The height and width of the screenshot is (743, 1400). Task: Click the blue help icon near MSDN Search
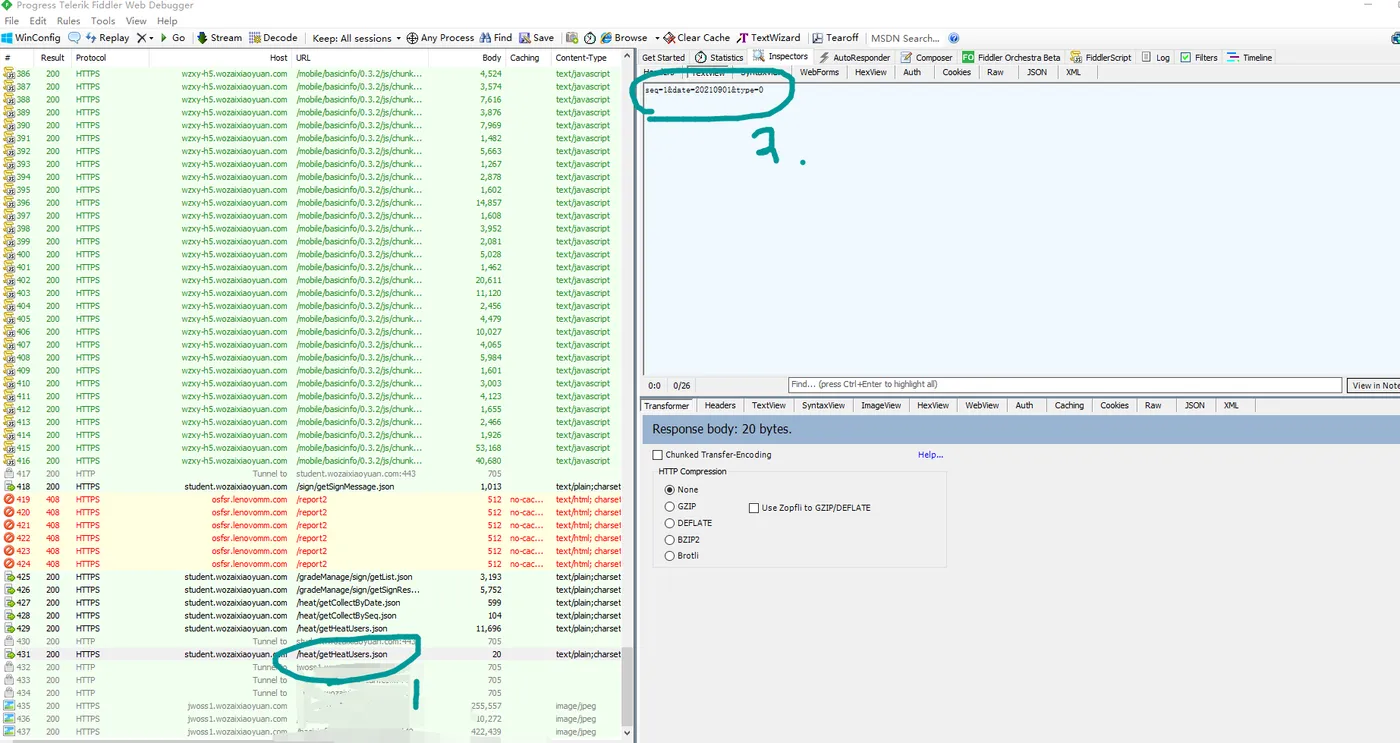953,38
